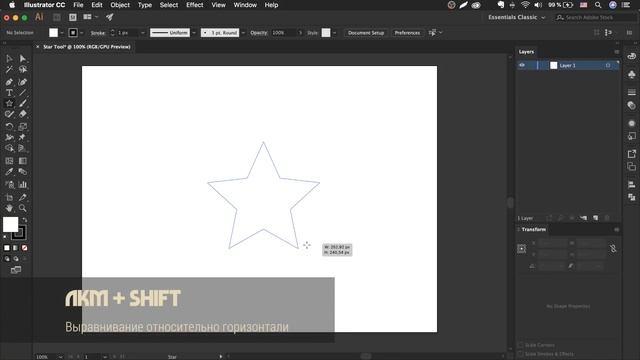This screenshot has width=640, height=360.
Task: Swap fill and stroke colors
Action: click(25, 220)
